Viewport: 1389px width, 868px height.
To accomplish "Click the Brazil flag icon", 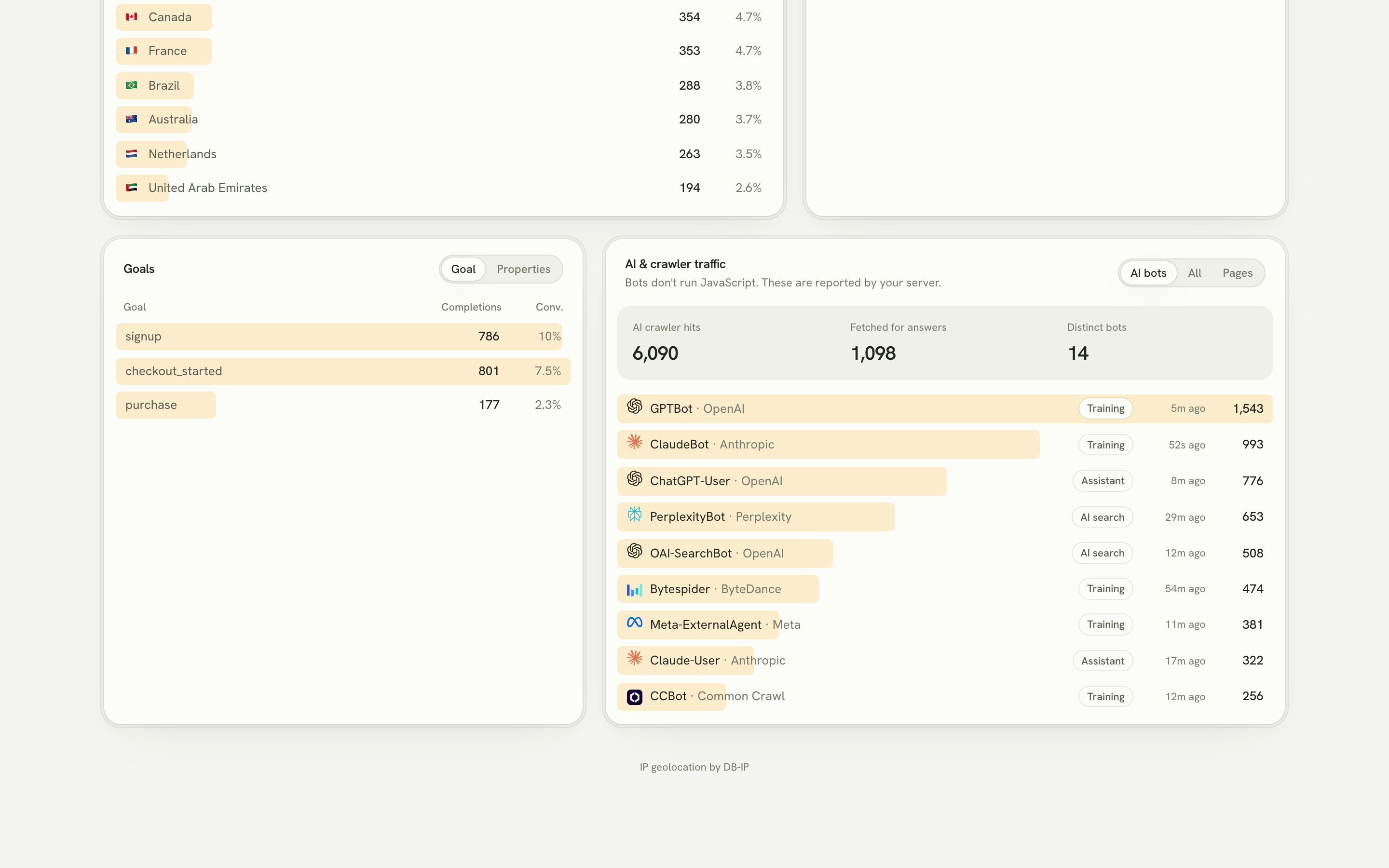I will coord(132,85).
